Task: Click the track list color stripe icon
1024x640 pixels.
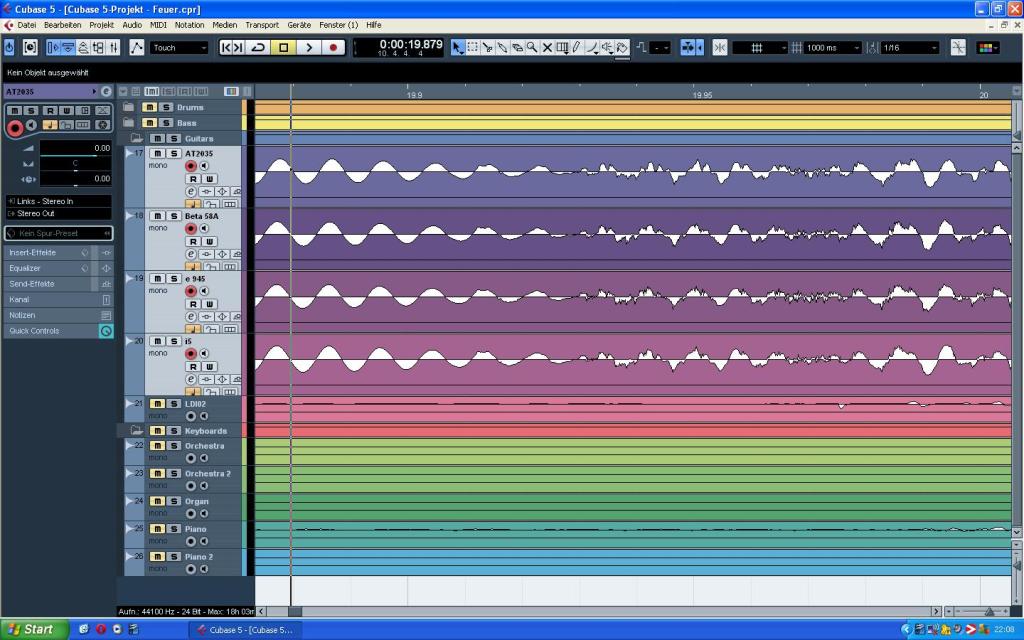Action: (231, 91)
